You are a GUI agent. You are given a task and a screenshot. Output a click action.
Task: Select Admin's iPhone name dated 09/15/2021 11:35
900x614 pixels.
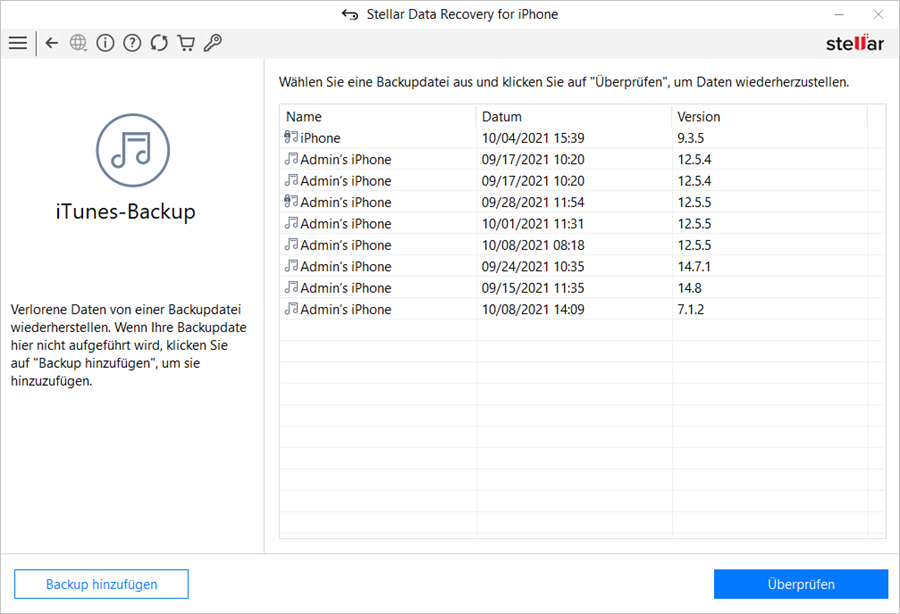pos(346,288)
